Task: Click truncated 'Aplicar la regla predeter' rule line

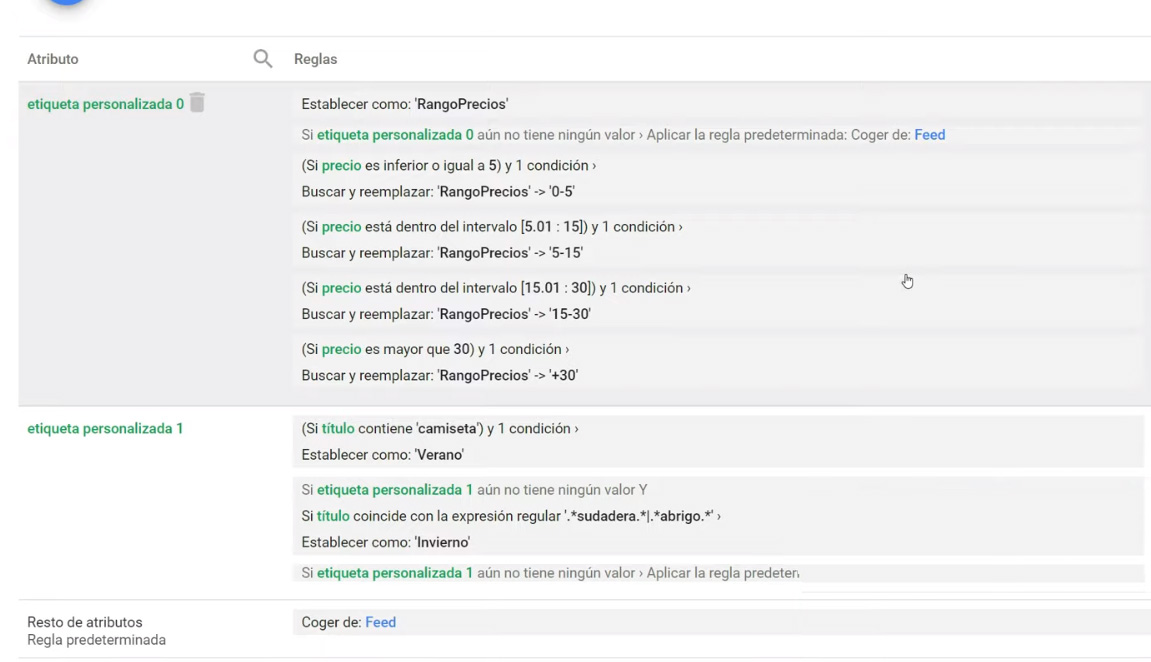Action: click(x=550, y=573)
